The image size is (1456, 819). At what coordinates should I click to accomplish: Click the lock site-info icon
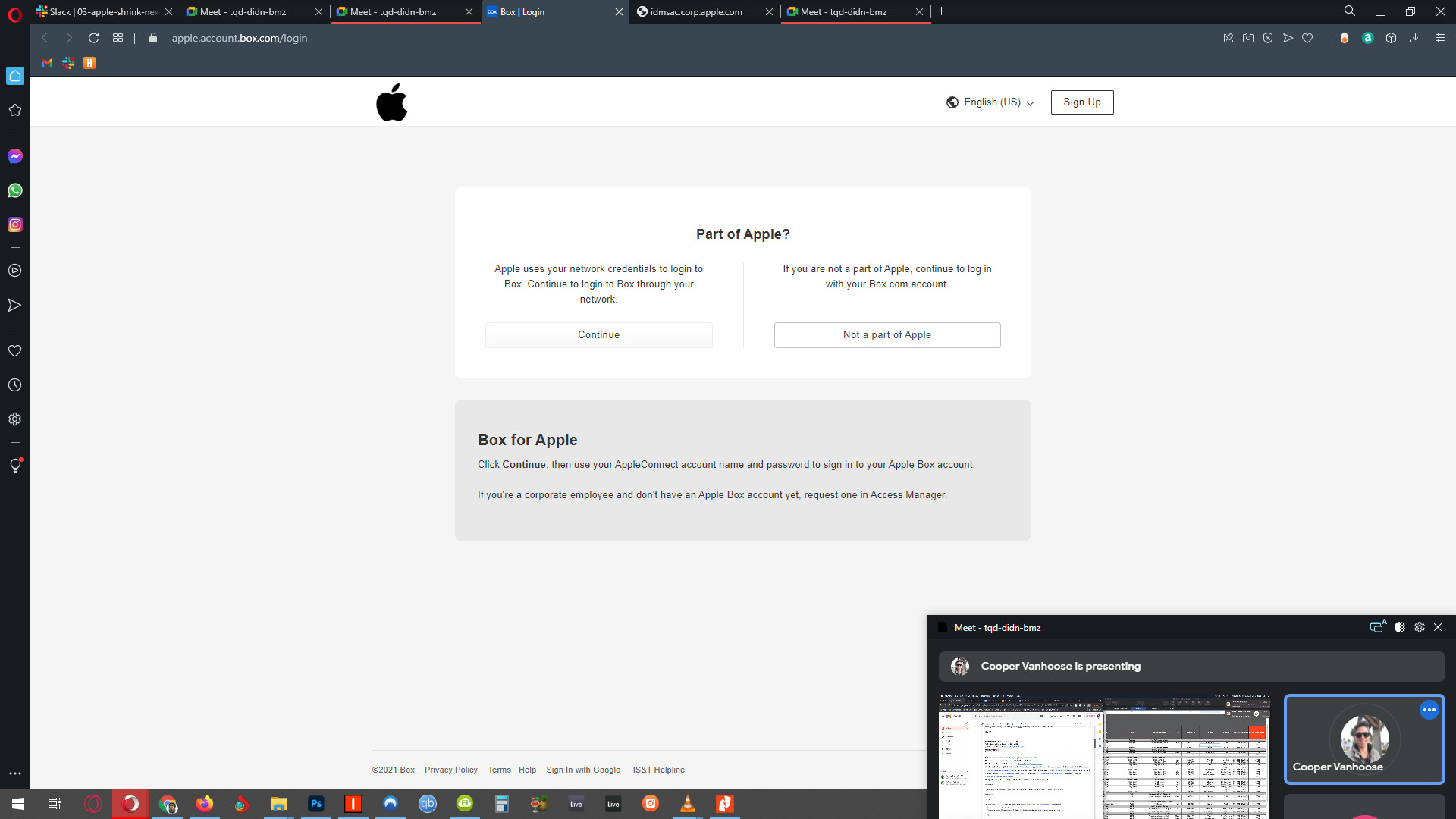coord(153,38)
